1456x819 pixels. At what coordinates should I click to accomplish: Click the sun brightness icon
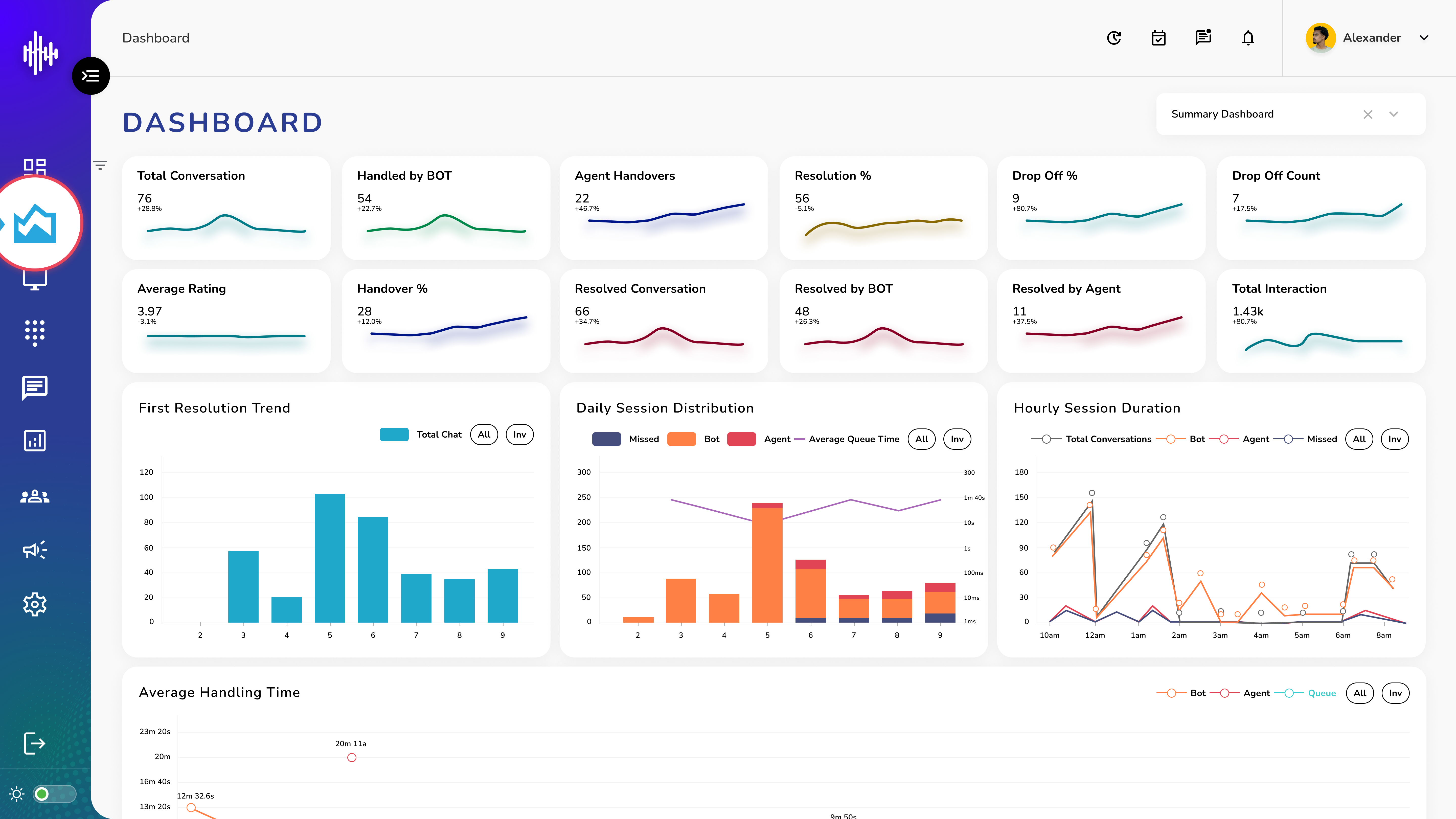17,794
